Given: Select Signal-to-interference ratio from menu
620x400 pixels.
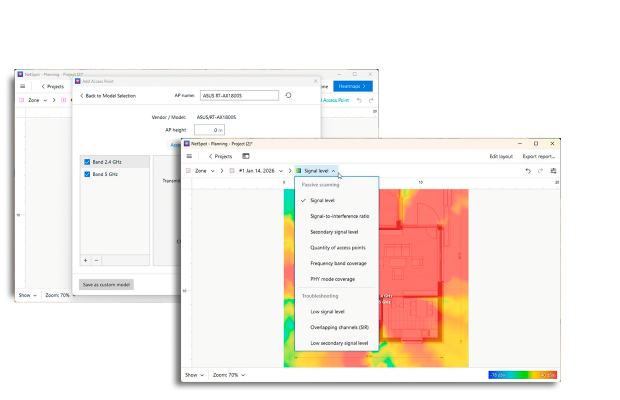Looking at the screenshot, I should click(339, 216).
